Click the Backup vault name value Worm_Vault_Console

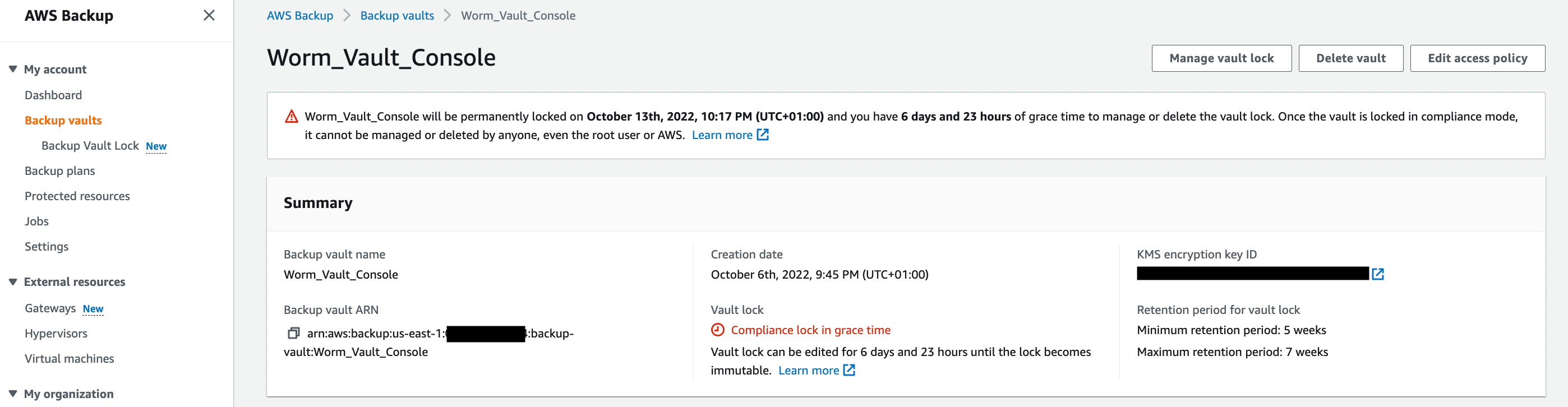click(341, 274)
